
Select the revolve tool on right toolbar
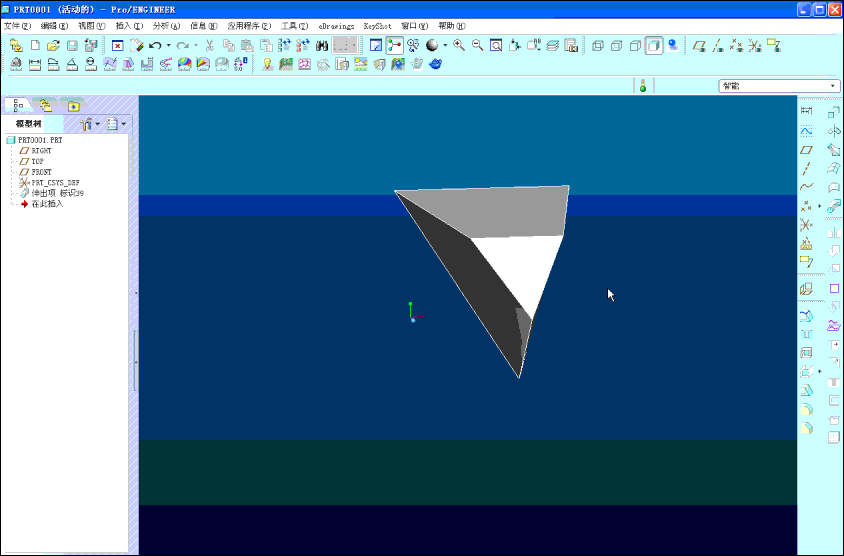coord(834,131)
